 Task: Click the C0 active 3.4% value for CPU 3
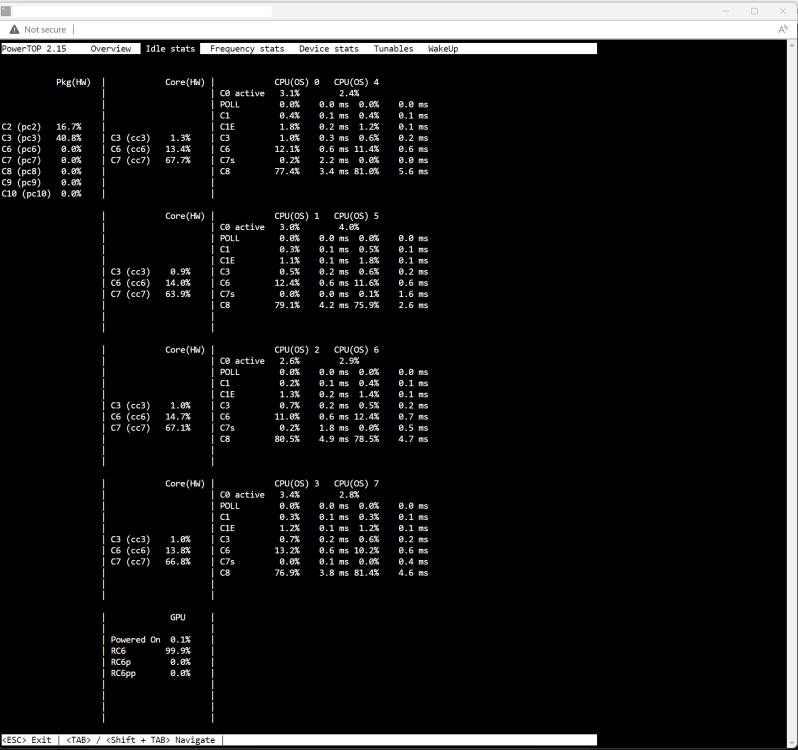coord(289,495)
